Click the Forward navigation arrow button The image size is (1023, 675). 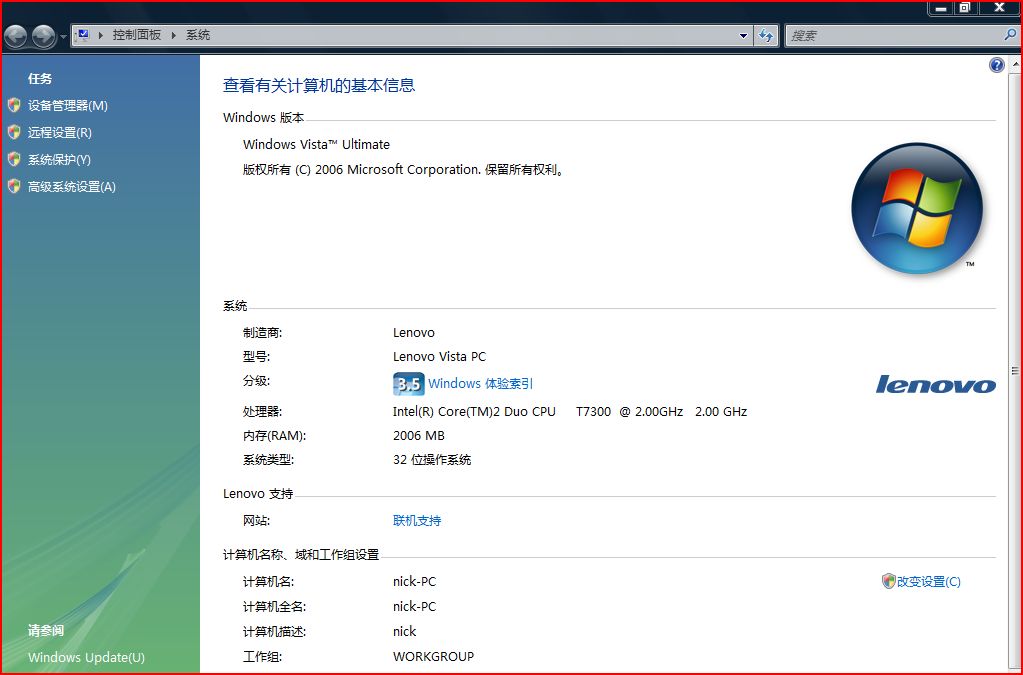tap(43, 37)
